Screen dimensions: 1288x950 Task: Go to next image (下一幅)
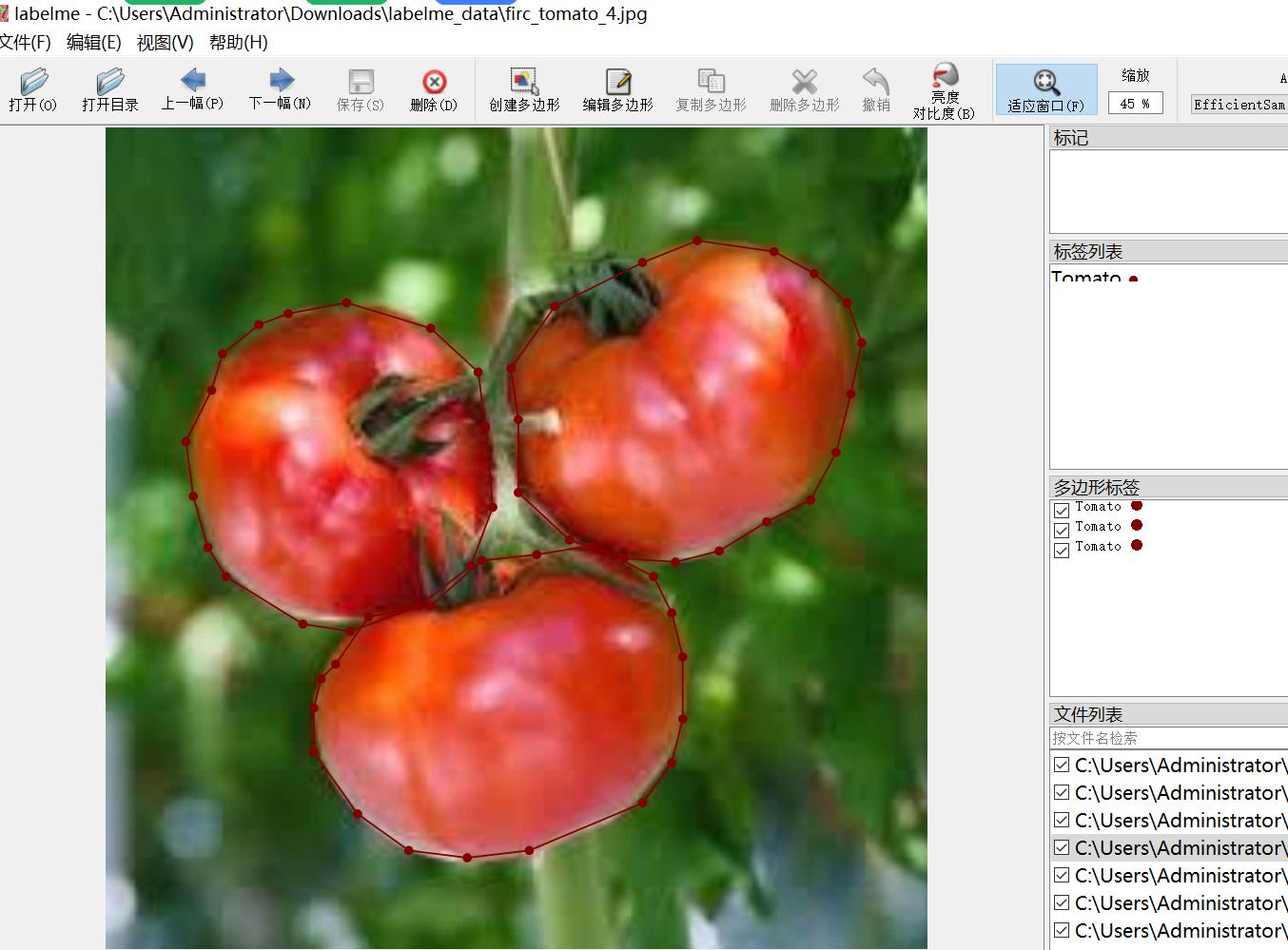pyautogui.click(x=280, y=90)
